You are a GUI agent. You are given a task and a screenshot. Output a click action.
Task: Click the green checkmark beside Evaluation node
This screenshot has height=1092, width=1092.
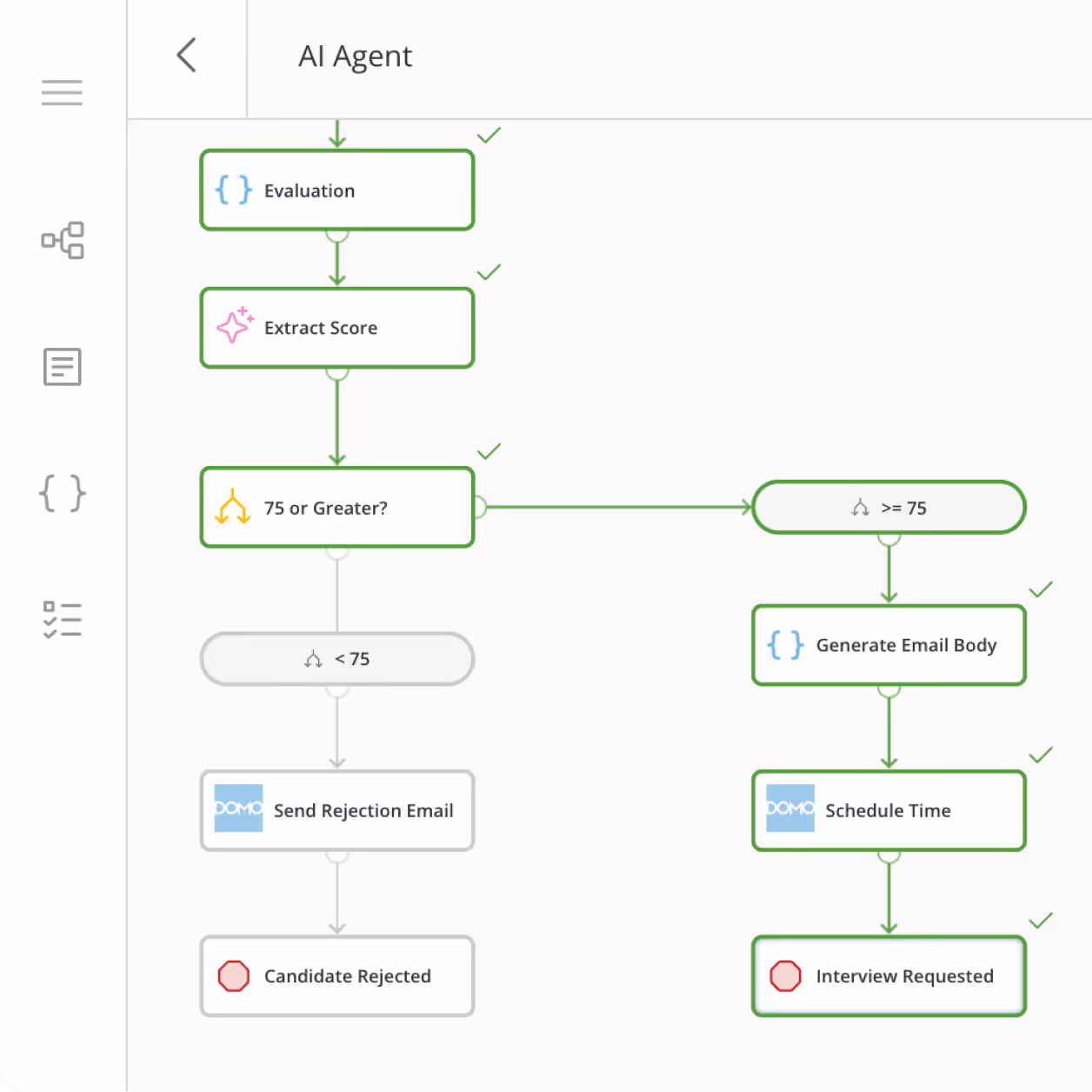[x=489, y=135]
